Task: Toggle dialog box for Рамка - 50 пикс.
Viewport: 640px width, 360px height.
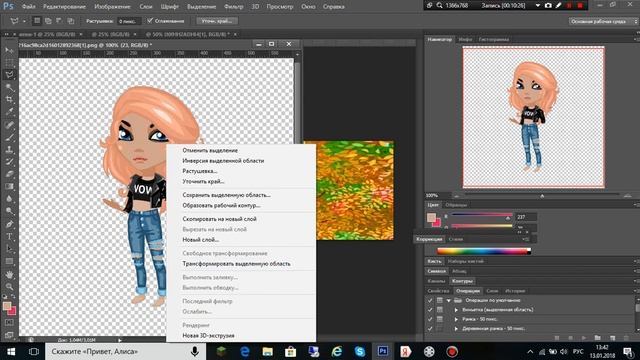Action: point(440,319)
